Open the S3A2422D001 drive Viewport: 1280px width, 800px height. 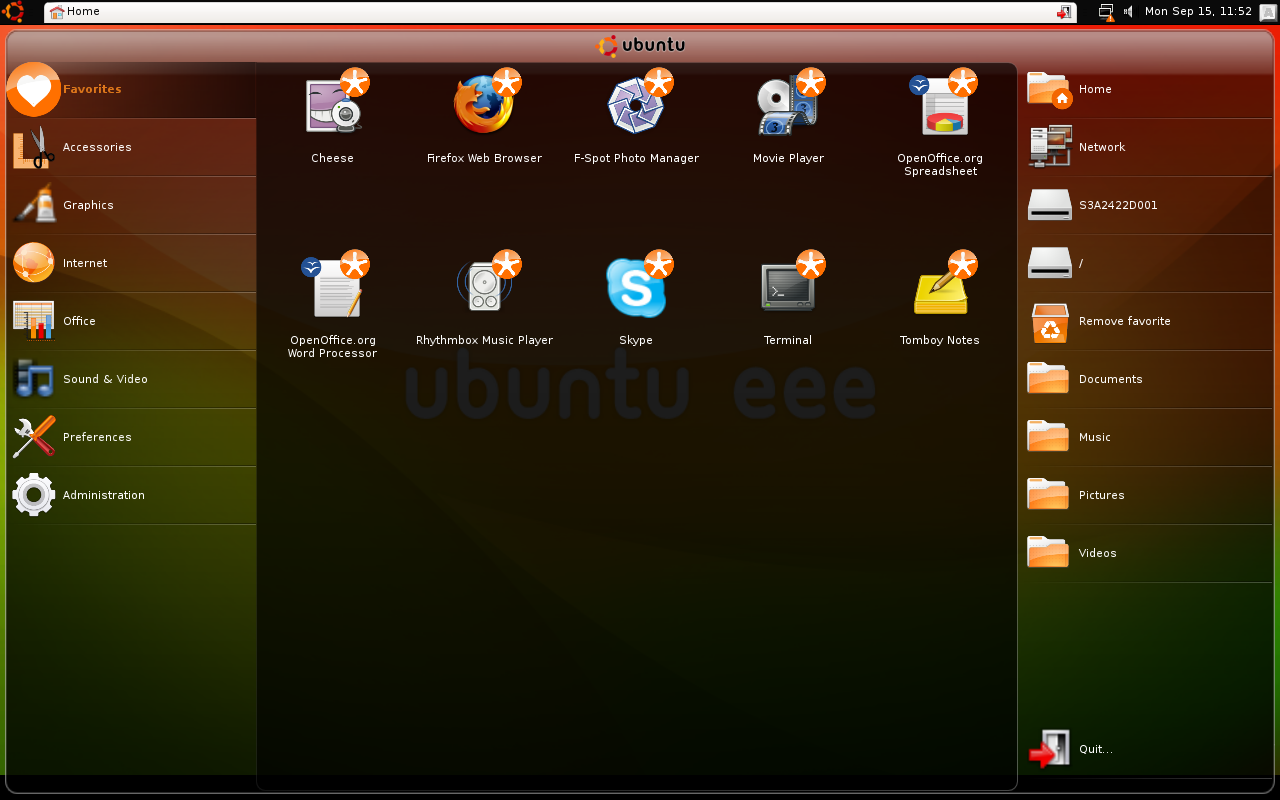1148,206
